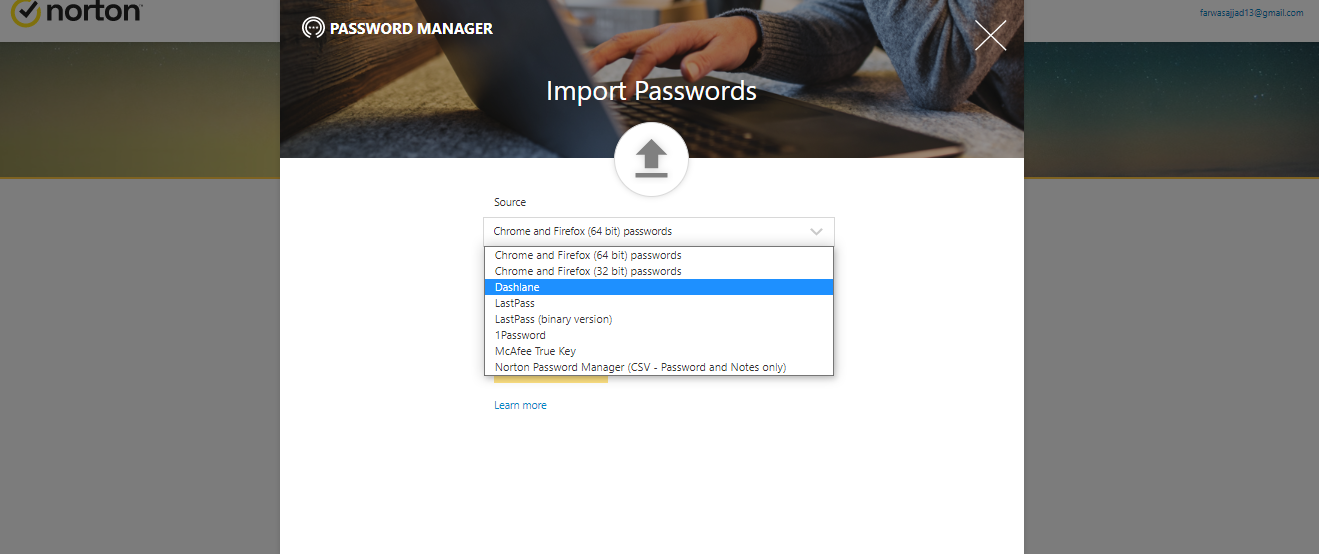Click the Import Passwords heading
Screen dimensions: 1319x554
click(651, 91)
